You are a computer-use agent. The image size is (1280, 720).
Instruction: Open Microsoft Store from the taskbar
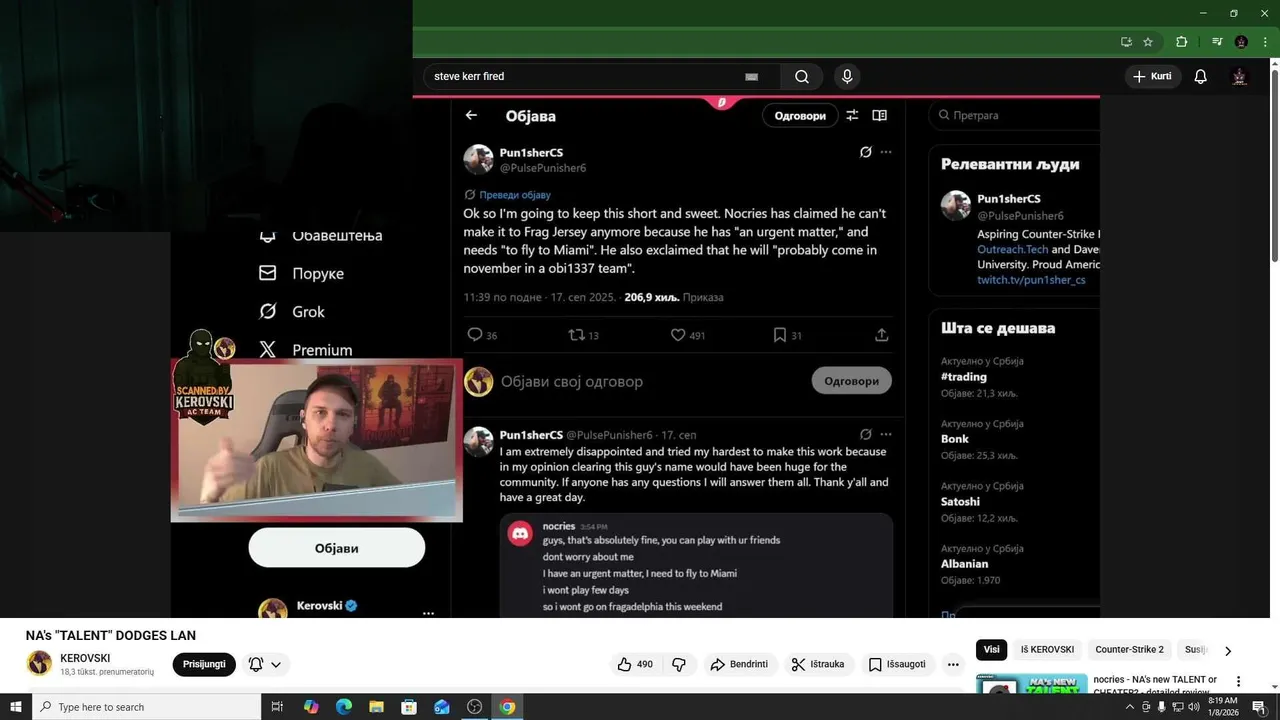409,707
